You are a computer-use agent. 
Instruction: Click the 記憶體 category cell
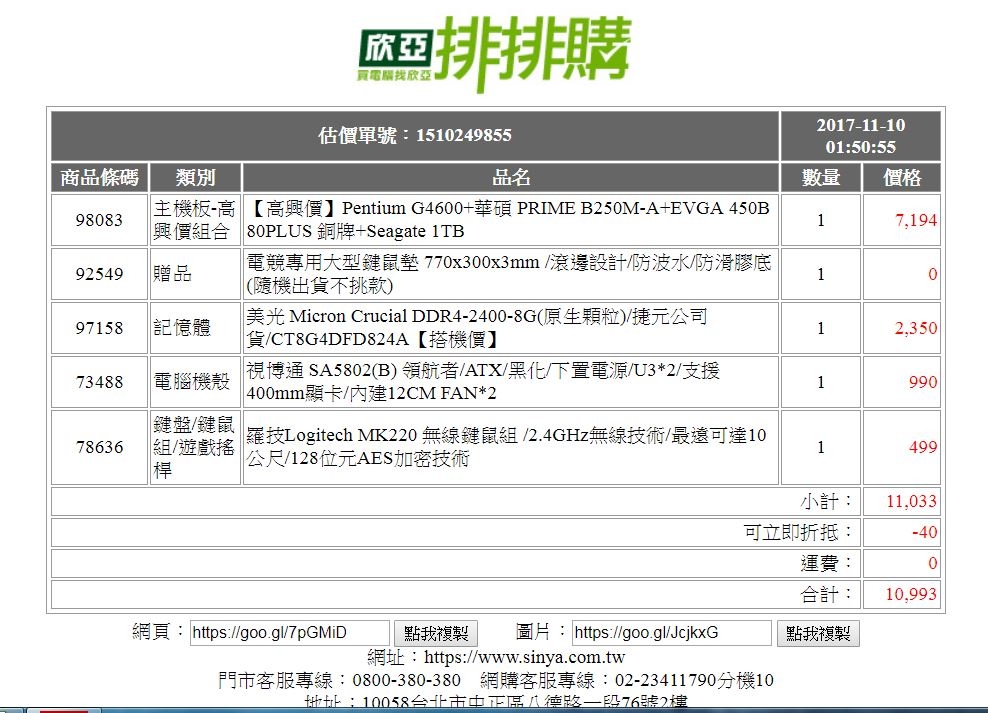195,328
